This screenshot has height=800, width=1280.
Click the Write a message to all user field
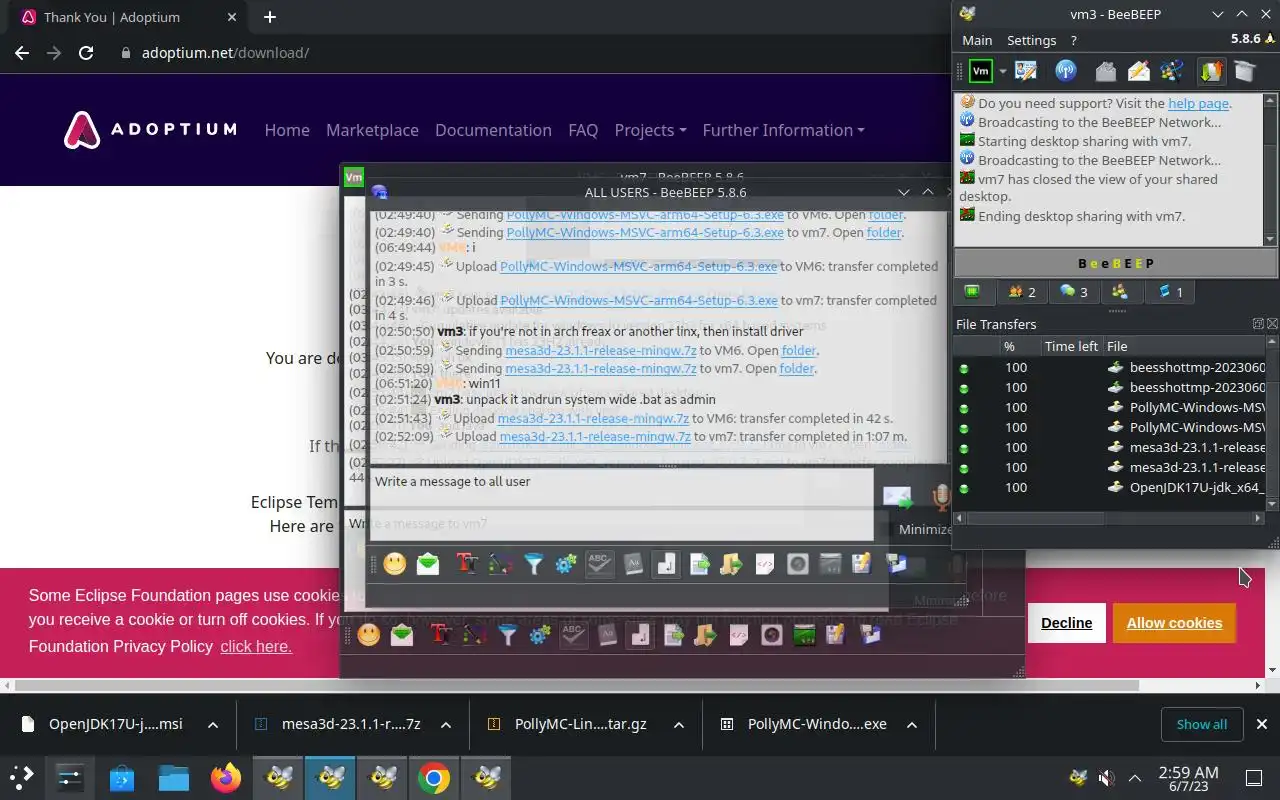tap(621, 504)
